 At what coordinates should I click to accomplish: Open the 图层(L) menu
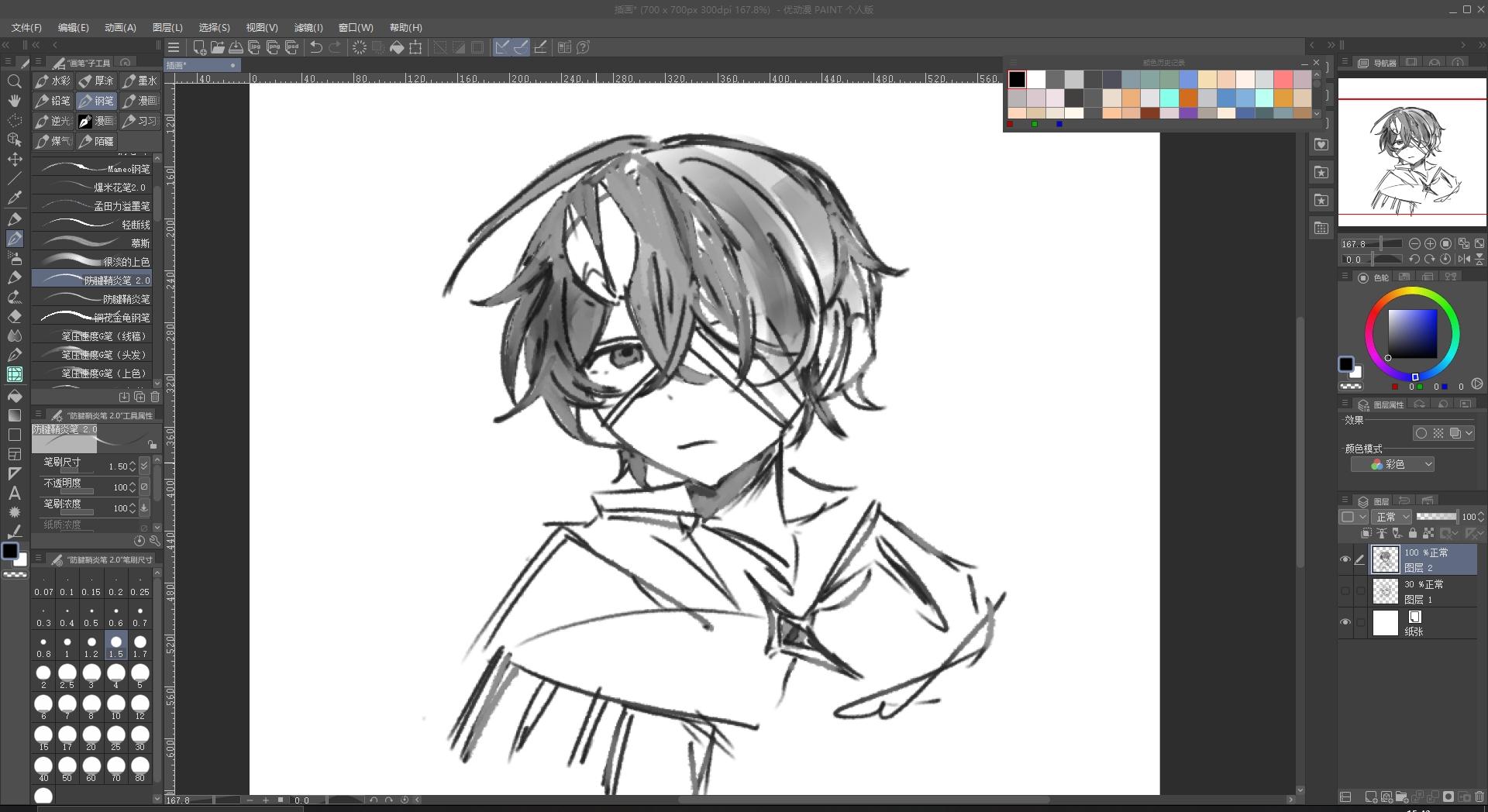pos(167,27)
